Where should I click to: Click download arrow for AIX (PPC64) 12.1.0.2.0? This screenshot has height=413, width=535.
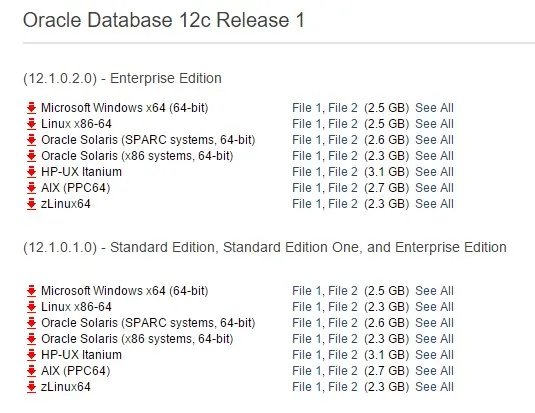click(31, 188)
